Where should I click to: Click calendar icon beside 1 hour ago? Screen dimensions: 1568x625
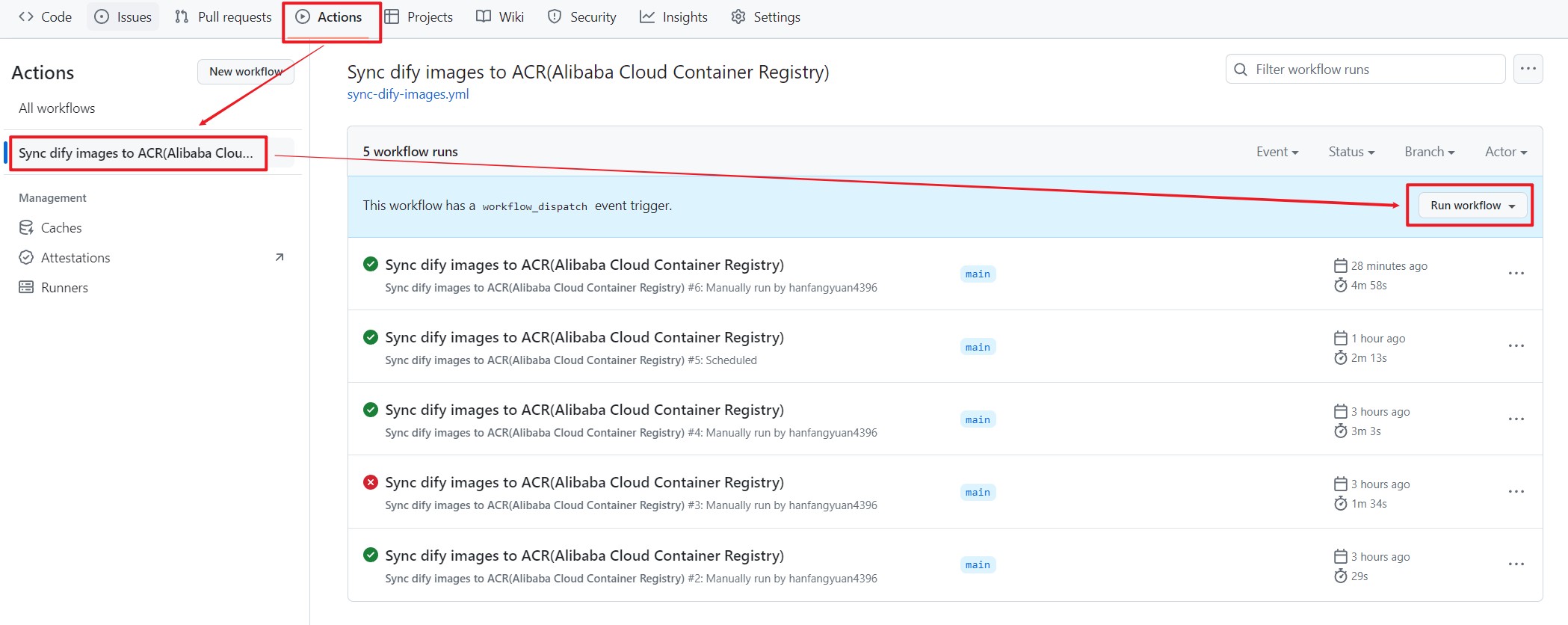(x=1341, y=338)
